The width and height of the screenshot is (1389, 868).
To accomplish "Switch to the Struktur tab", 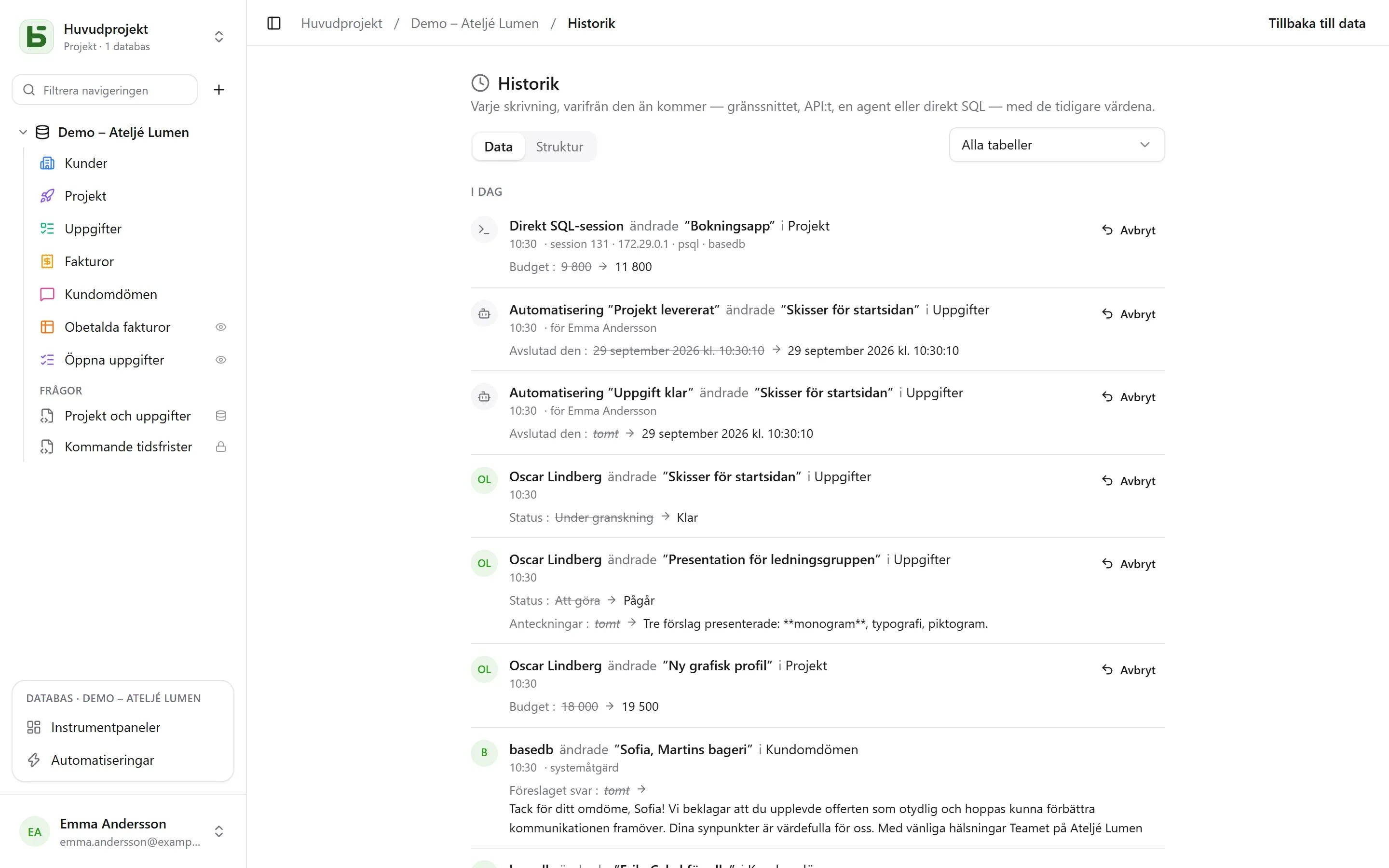I will [x=559, y=147].
